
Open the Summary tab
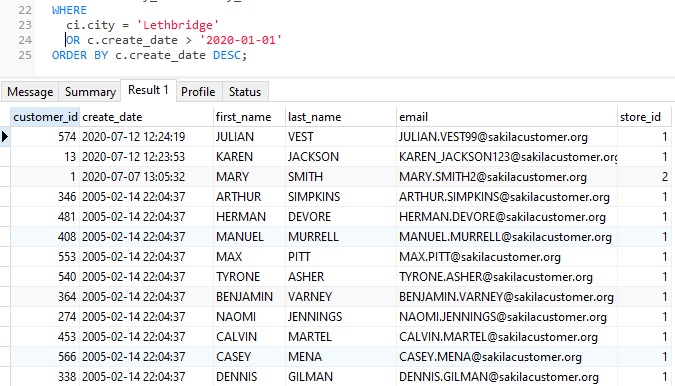pyautogui.click(x=90, y=92)
